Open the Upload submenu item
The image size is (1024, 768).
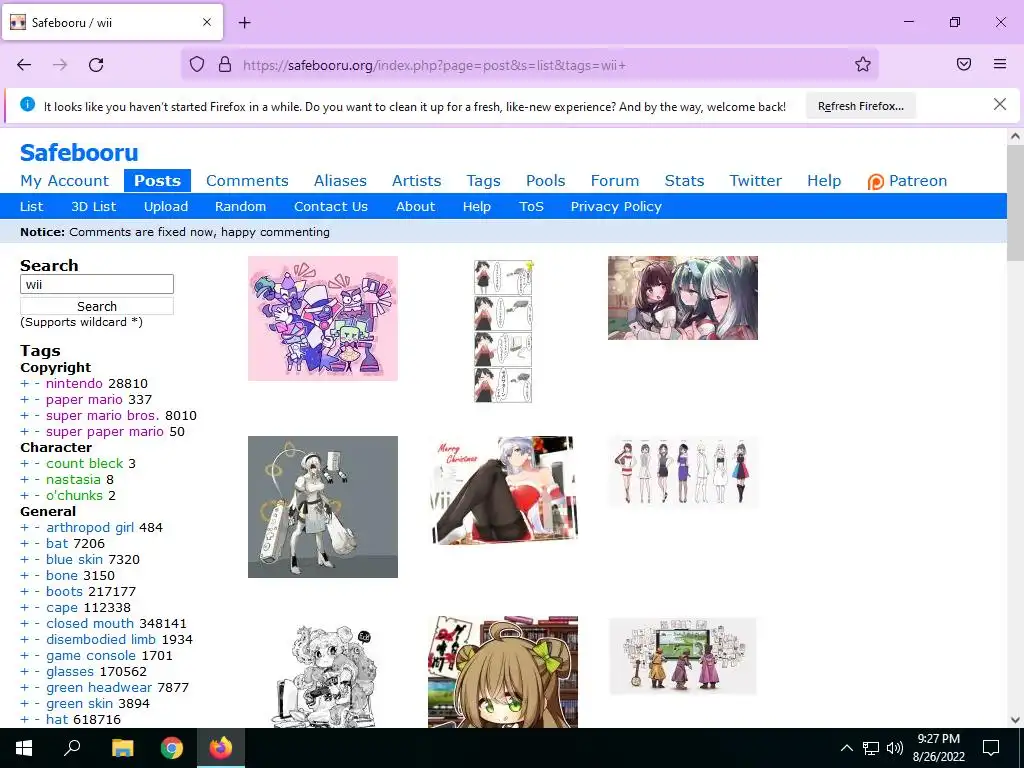point(166,206)
